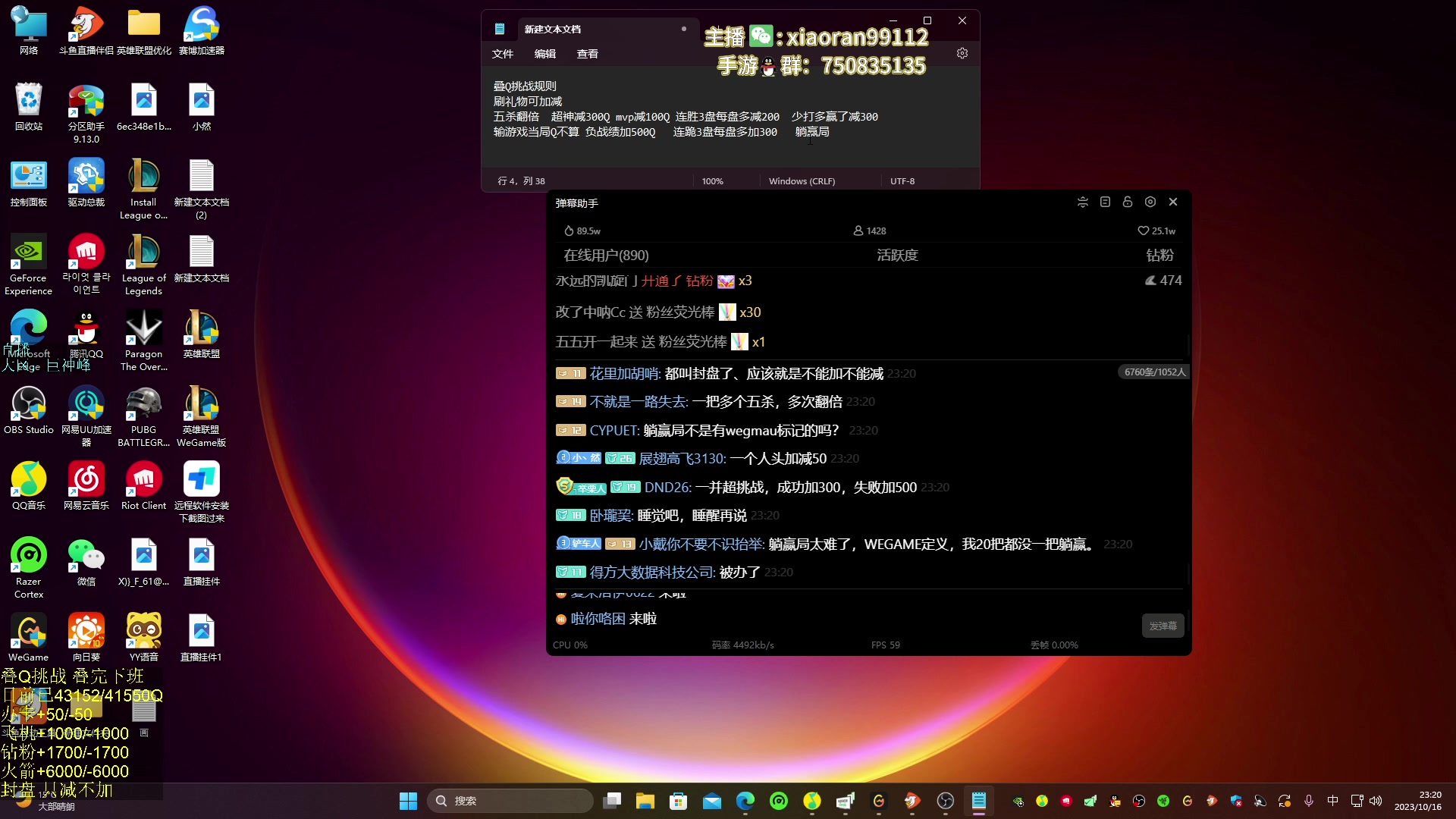This screenshot has width=1456, height=819.
Task: Open Microsoft Edge from taskbar
Action: (745, 801)
